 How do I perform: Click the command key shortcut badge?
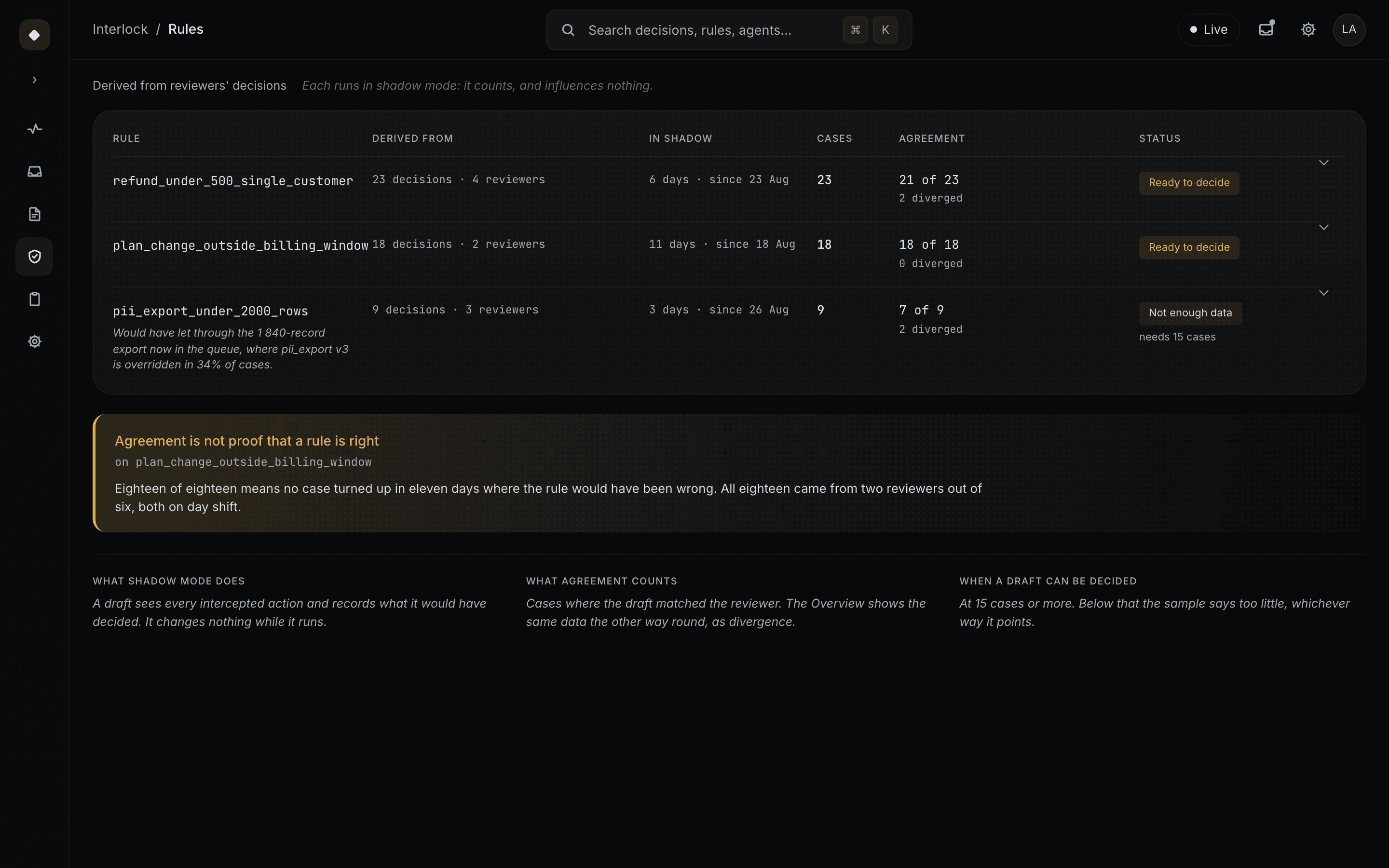pyautogui.click(x=855, y=30)
